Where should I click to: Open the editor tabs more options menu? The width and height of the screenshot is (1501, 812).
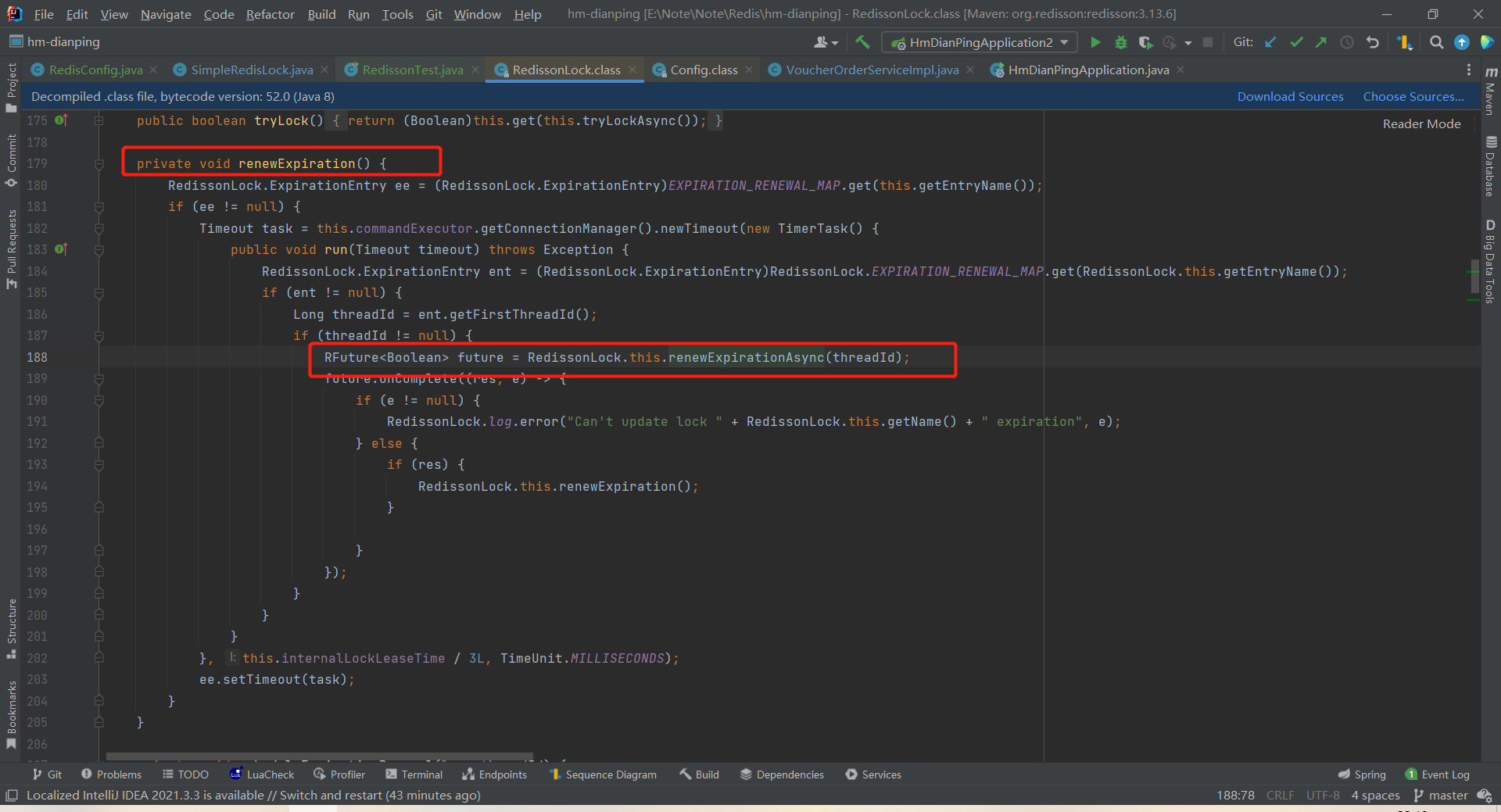pos(1469,70)
